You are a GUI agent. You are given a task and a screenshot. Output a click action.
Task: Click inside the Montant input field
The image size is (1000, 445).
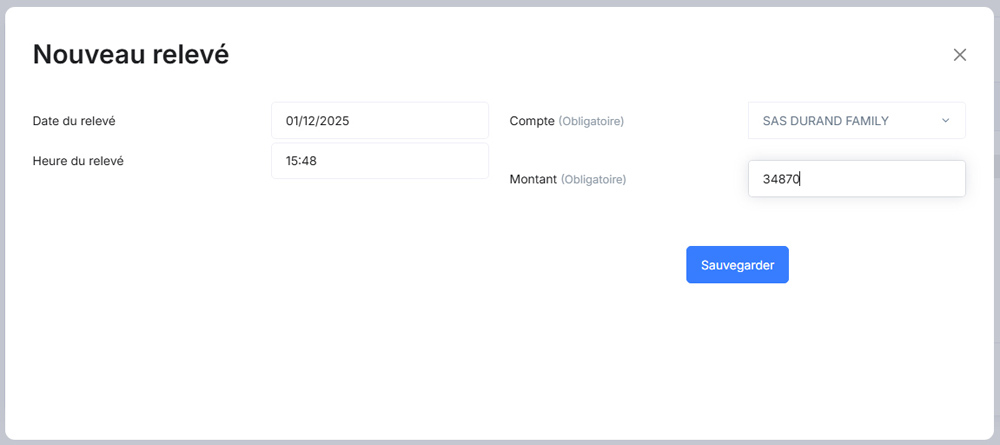(x=857, y=179)
